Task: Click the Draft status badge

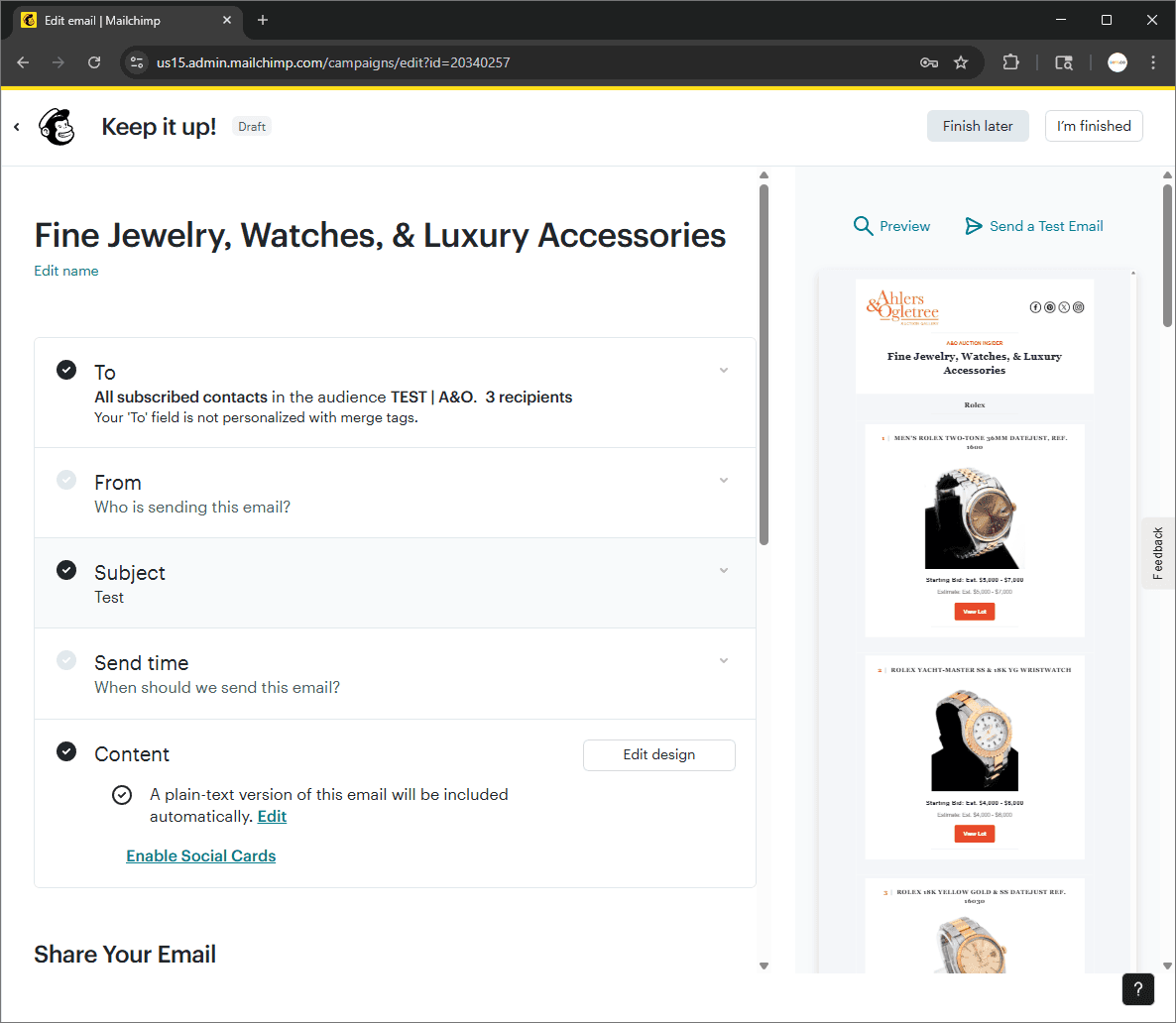Action: point(251,127)
